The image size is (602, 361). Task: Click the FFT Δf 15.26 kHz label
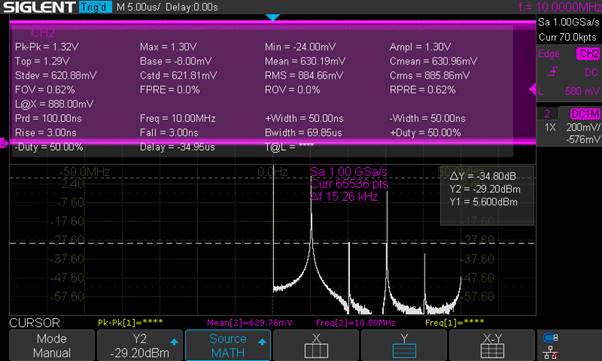[344, 197]
